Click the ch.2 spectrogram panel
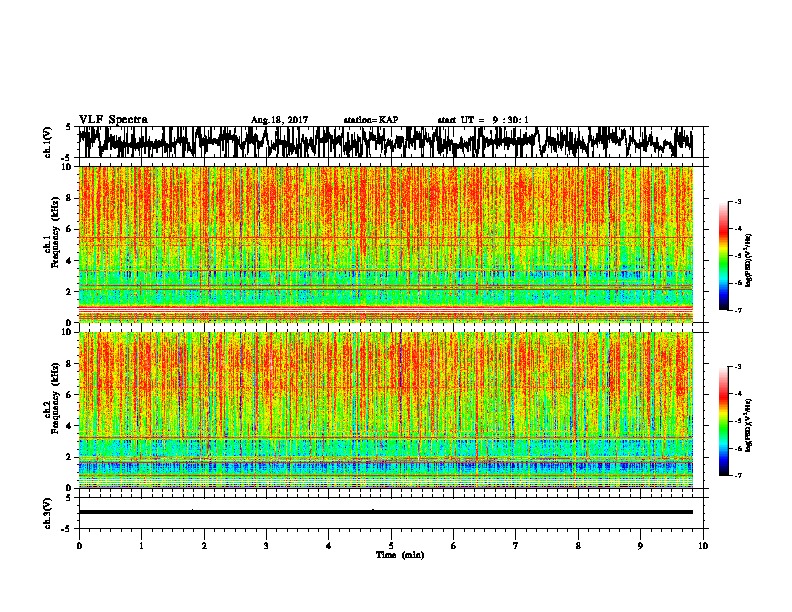This screenshot has height=612, width=792. point(385,410)
